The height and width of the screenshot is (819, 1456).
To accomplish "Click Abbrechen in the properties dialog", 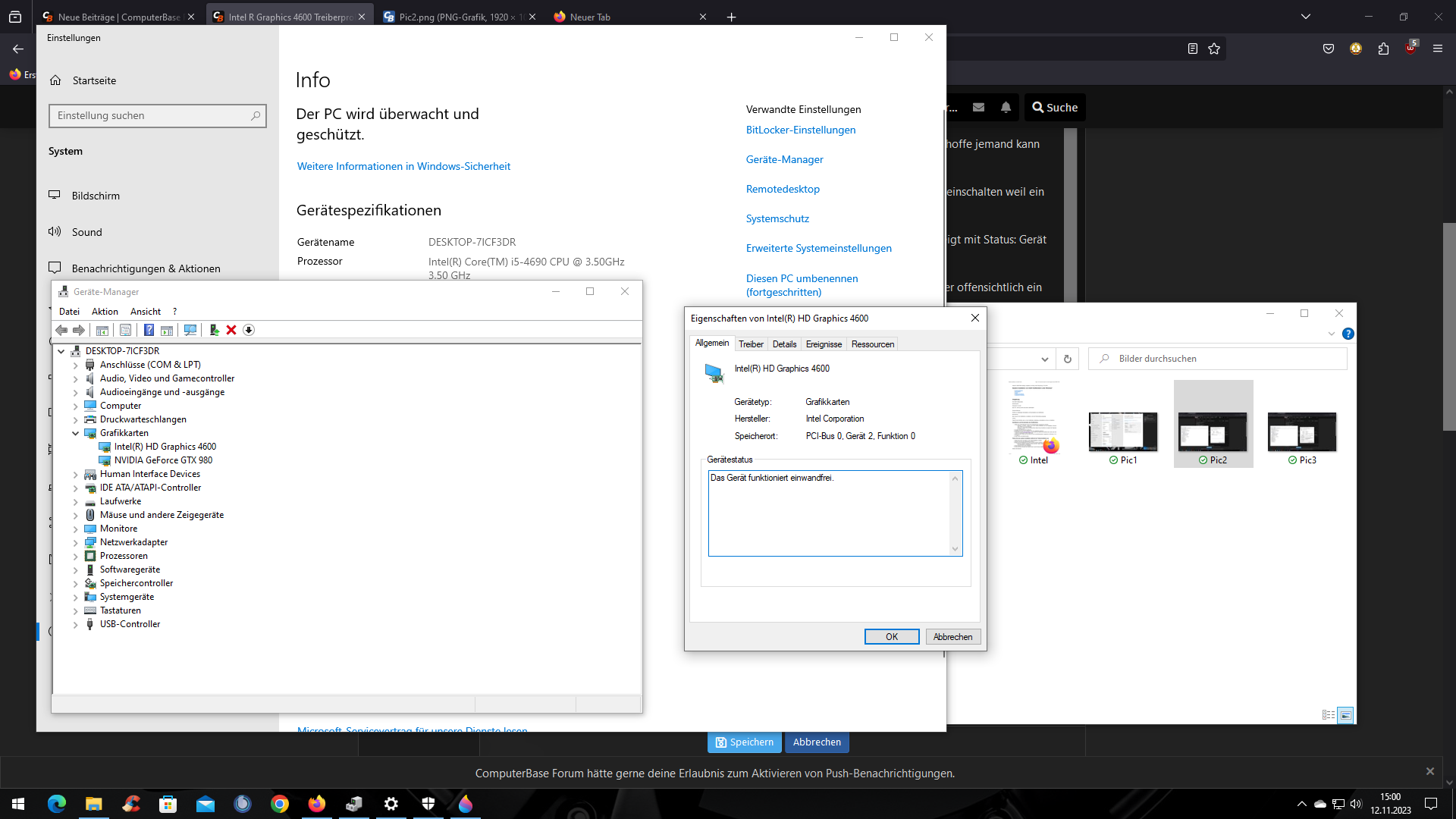I will pyautogui.click(x=953, y=637).
